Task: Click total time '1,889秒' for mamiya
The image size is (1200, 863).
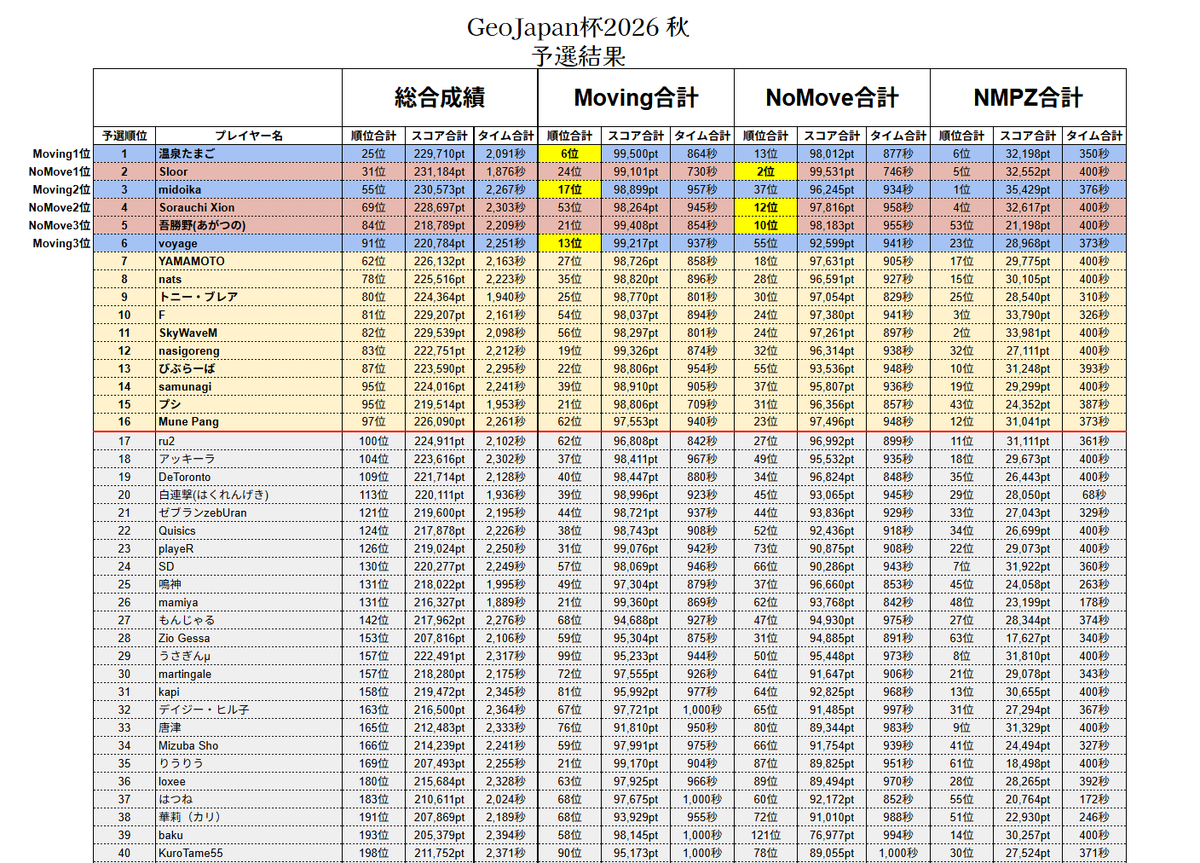Action: 506,603
